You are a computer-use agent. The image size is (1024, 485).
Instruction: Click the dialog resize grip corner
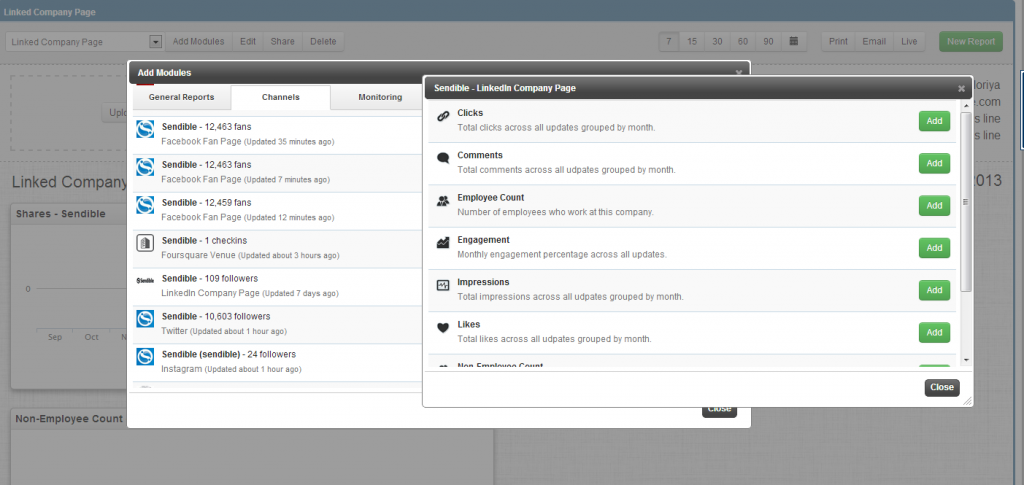point(967,402)
